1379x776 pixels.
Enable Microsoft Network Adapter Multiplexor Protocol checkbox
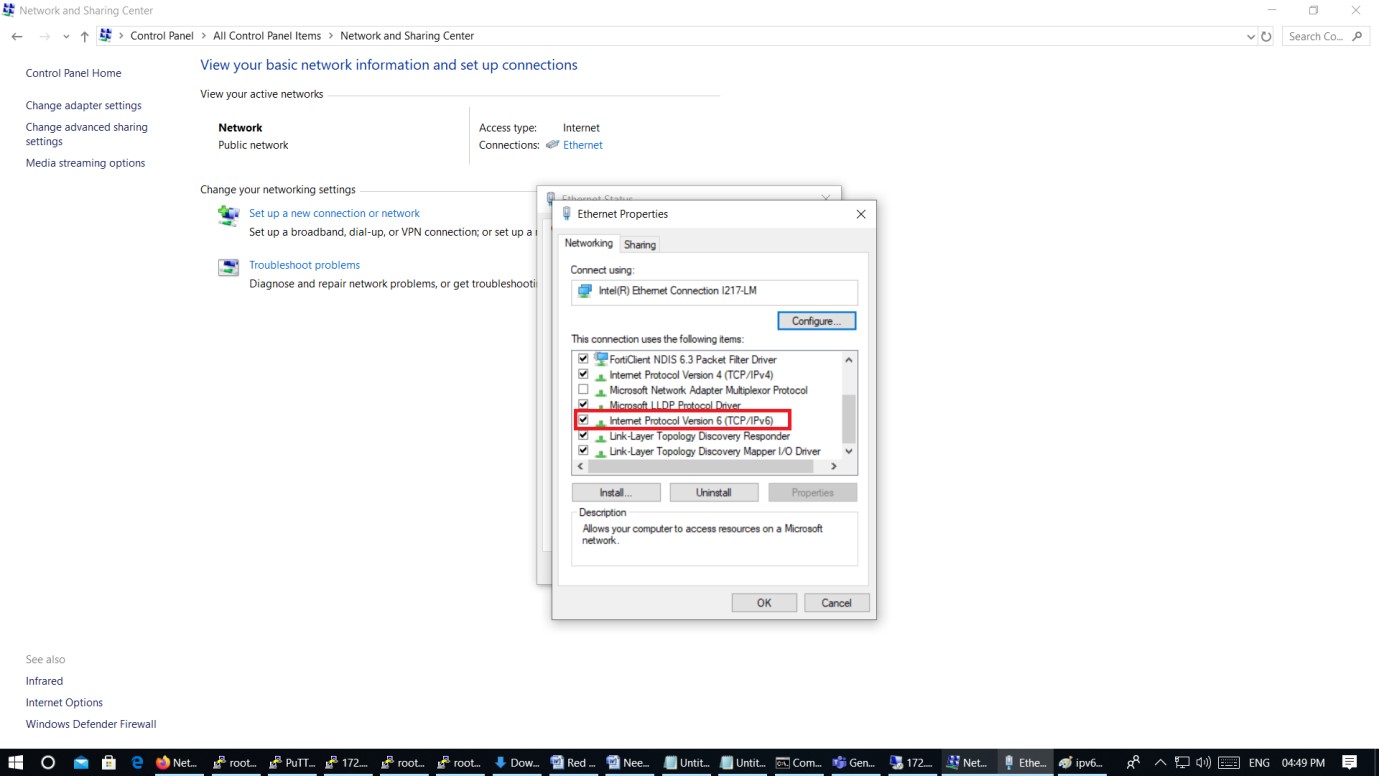[583, 390]
